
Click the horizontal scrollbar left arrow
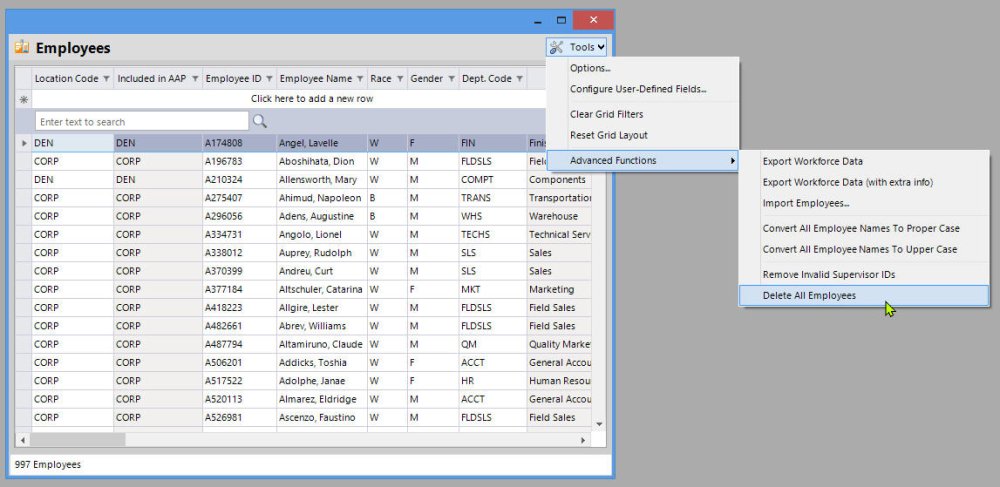pyautogui.click(x=23, y=440)
